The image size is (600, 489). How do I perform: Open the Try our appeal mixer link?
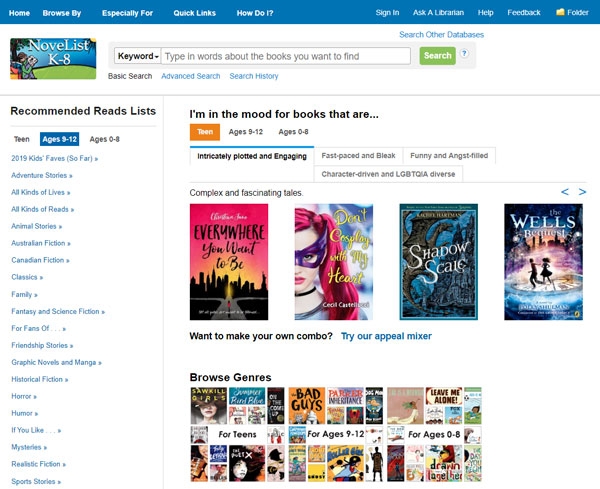pyautogui.click(x=386, y=336)
